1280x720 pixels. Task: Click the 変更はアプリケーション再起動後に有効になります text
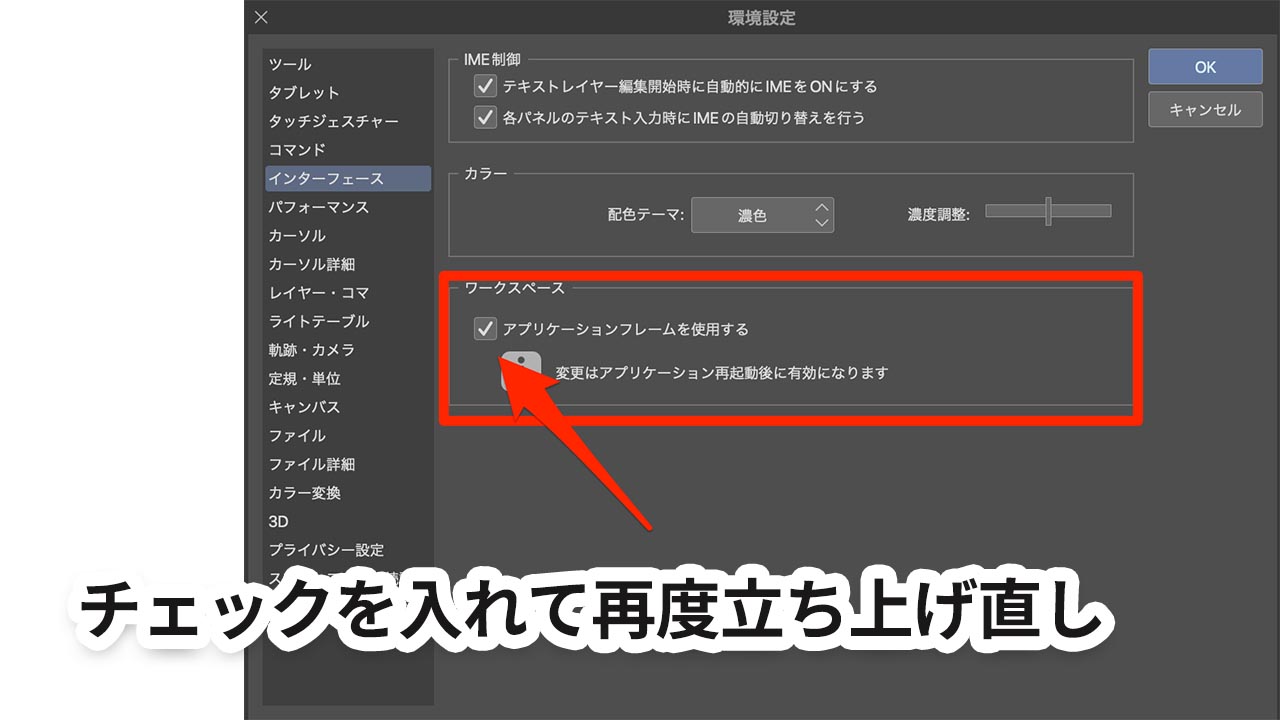click(722, 373)
